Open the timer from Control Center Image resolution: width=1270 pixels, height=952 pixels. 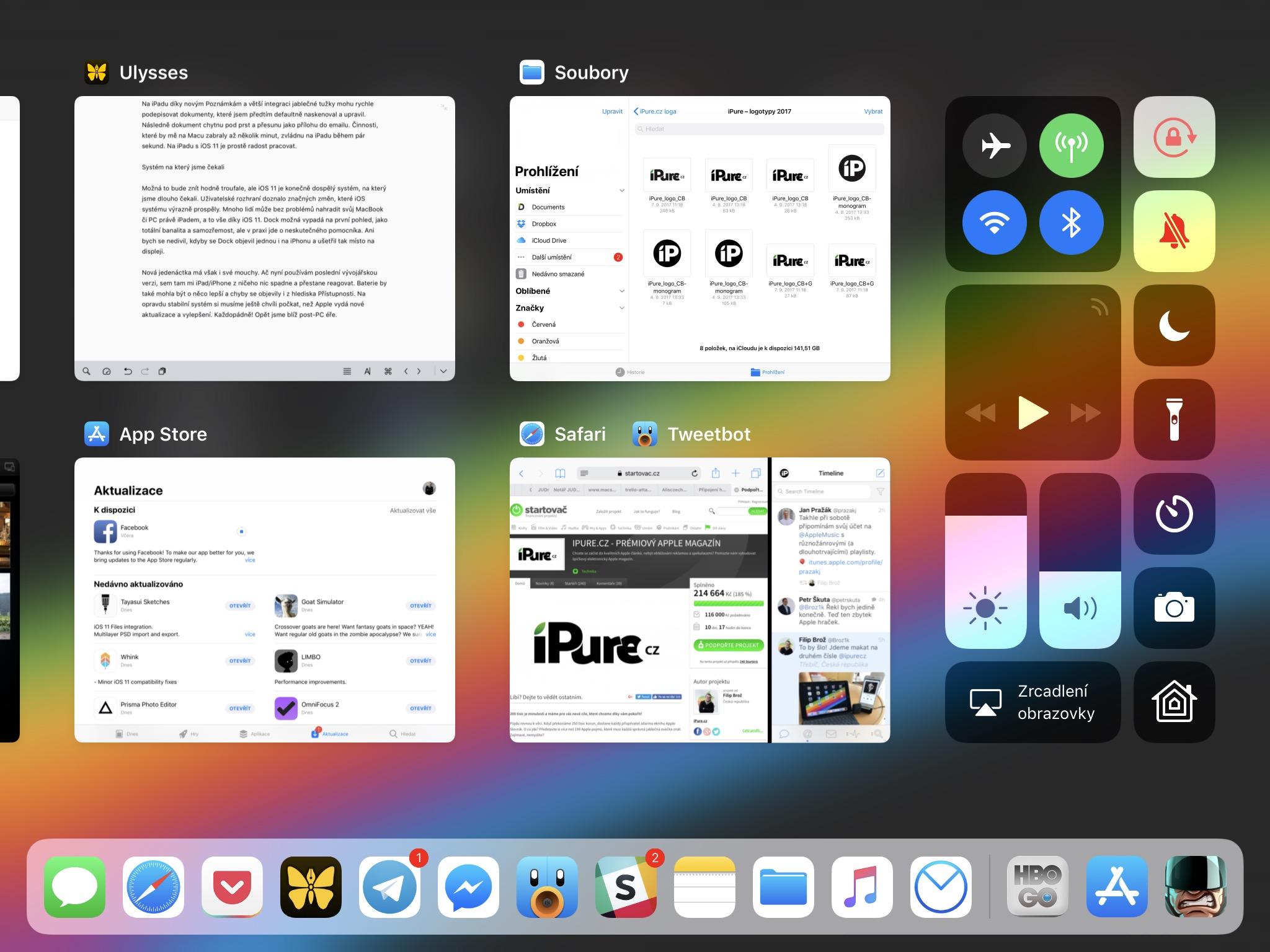1174,514
